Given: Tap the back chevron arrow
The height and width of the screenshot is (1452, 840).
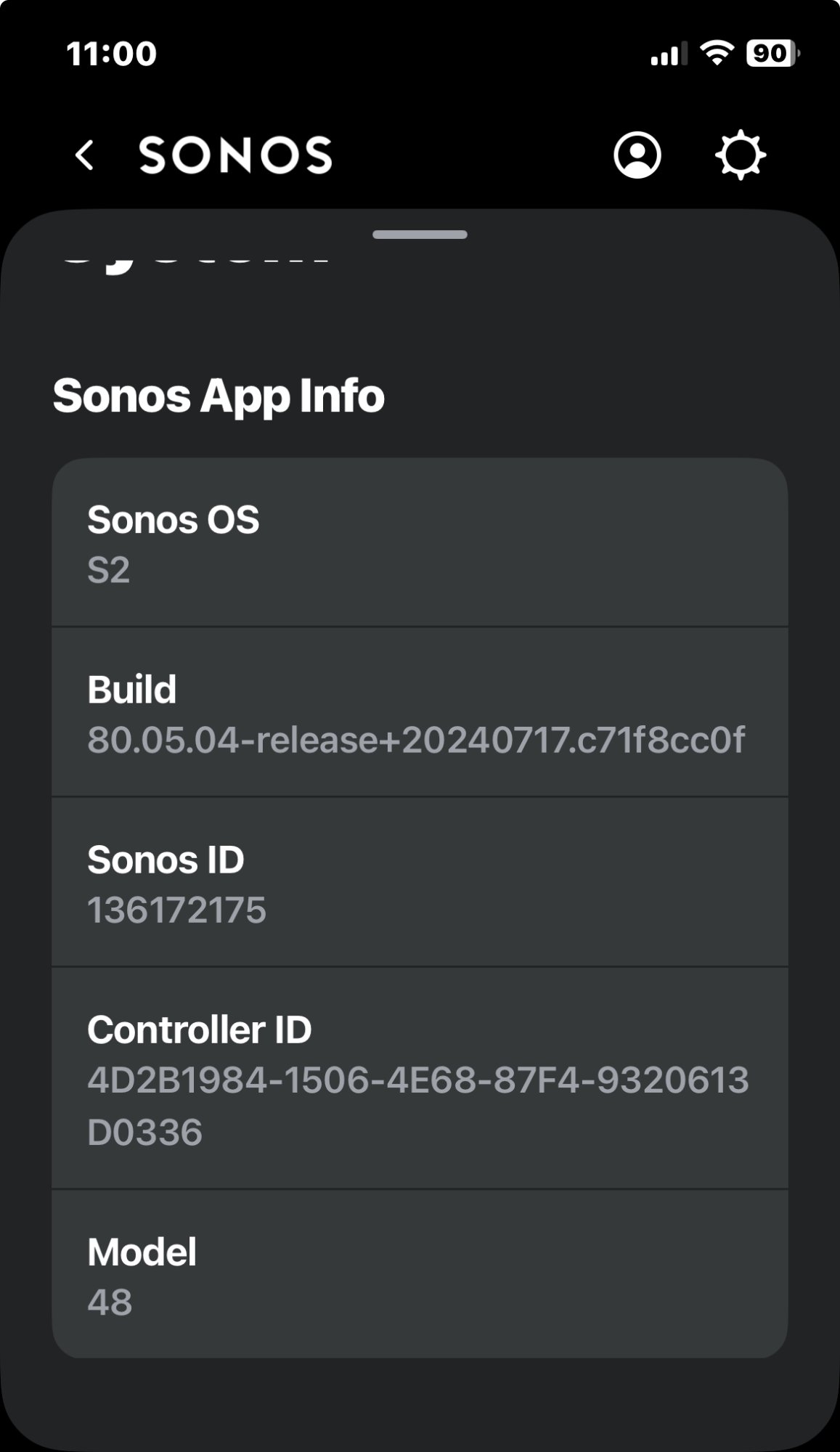Looking at the screenshot, I should click(x=85, y=155).
